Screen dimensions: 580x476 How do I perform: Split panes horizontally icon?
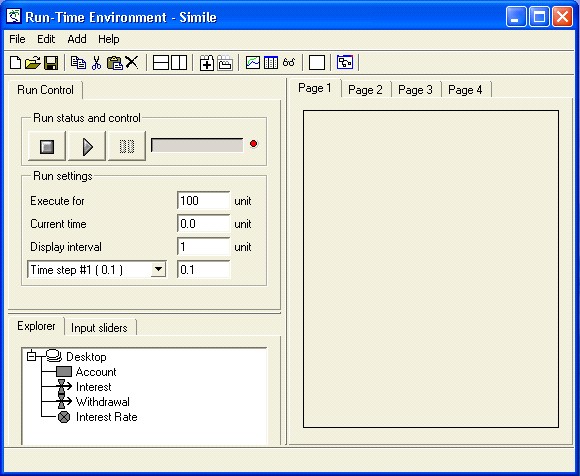[161, 62]
